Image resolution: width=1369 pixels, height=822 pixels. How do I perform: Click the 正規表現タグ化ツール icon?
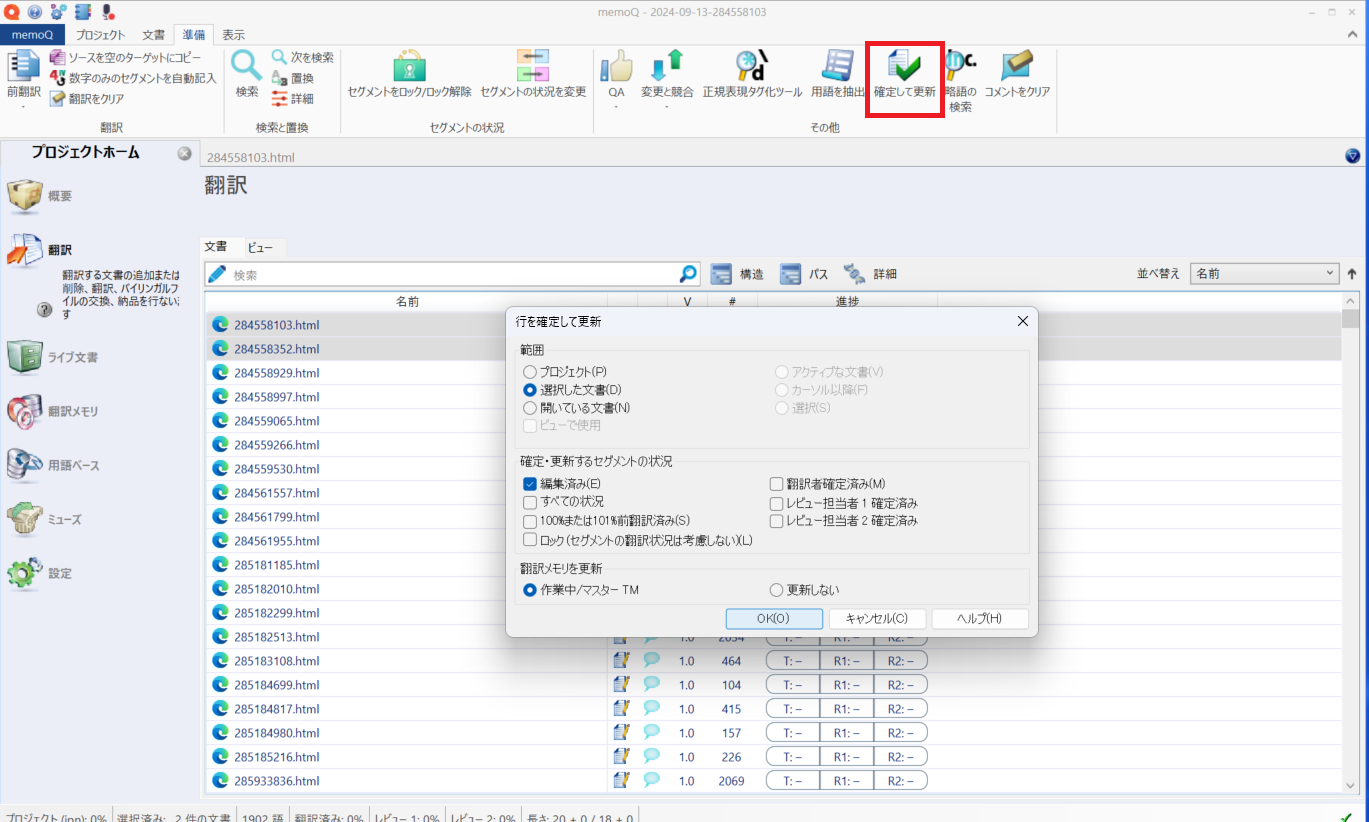point(751,66)
